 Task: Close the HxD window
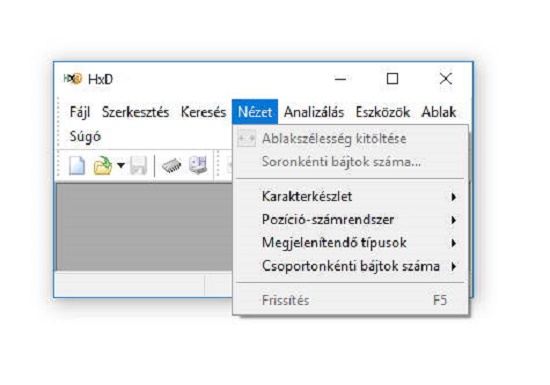click(x=445, y=79)
